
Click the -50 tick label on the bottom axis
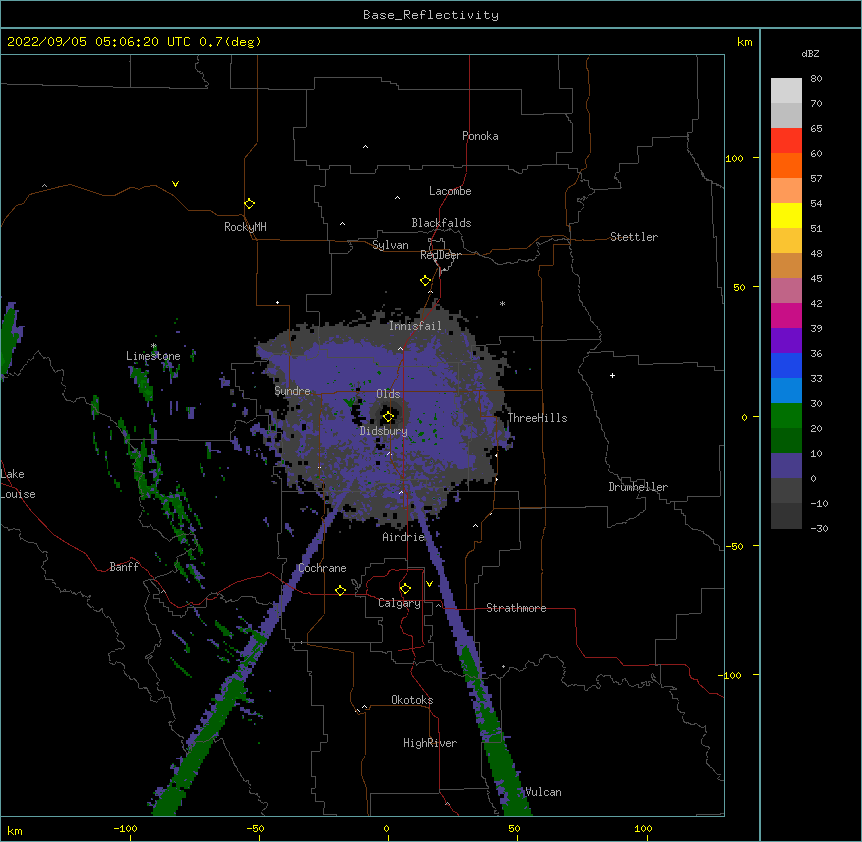tap(256, 828)
